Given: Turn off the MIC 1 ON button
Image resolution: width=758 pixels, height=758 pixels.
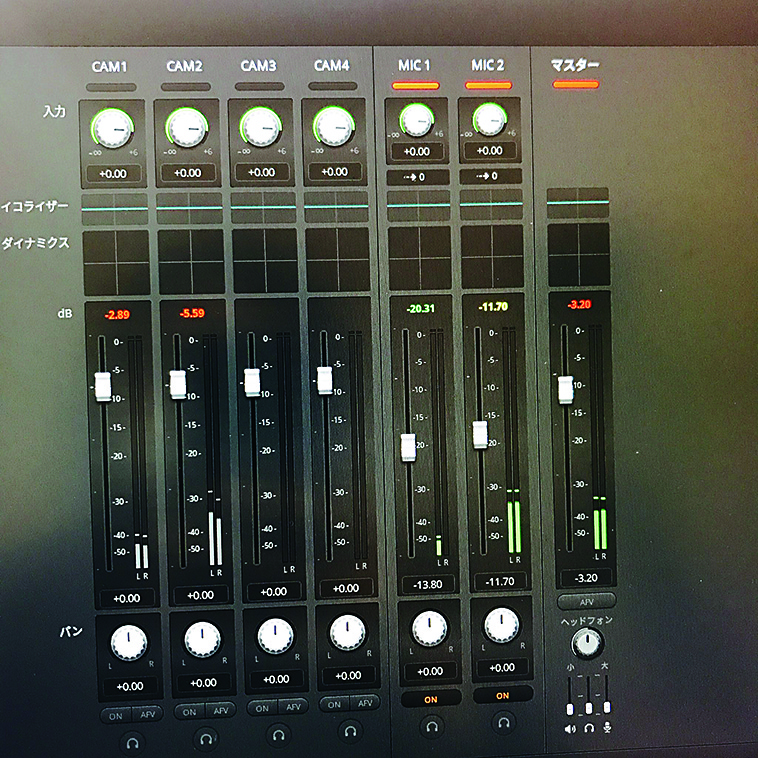Looking at the screenshot, I should click(431, 699).
